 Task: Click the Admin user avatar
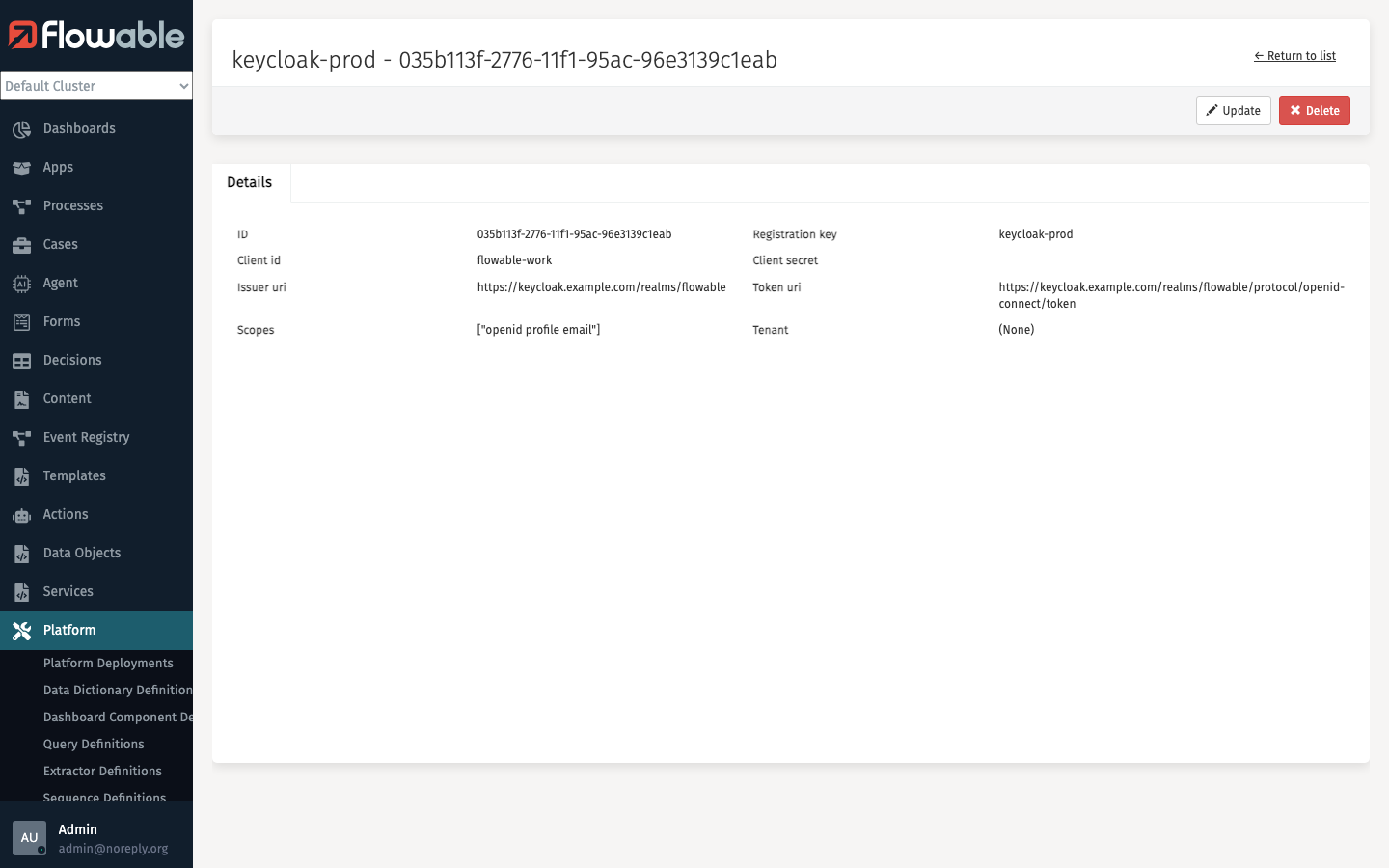[x=29, y=838]
